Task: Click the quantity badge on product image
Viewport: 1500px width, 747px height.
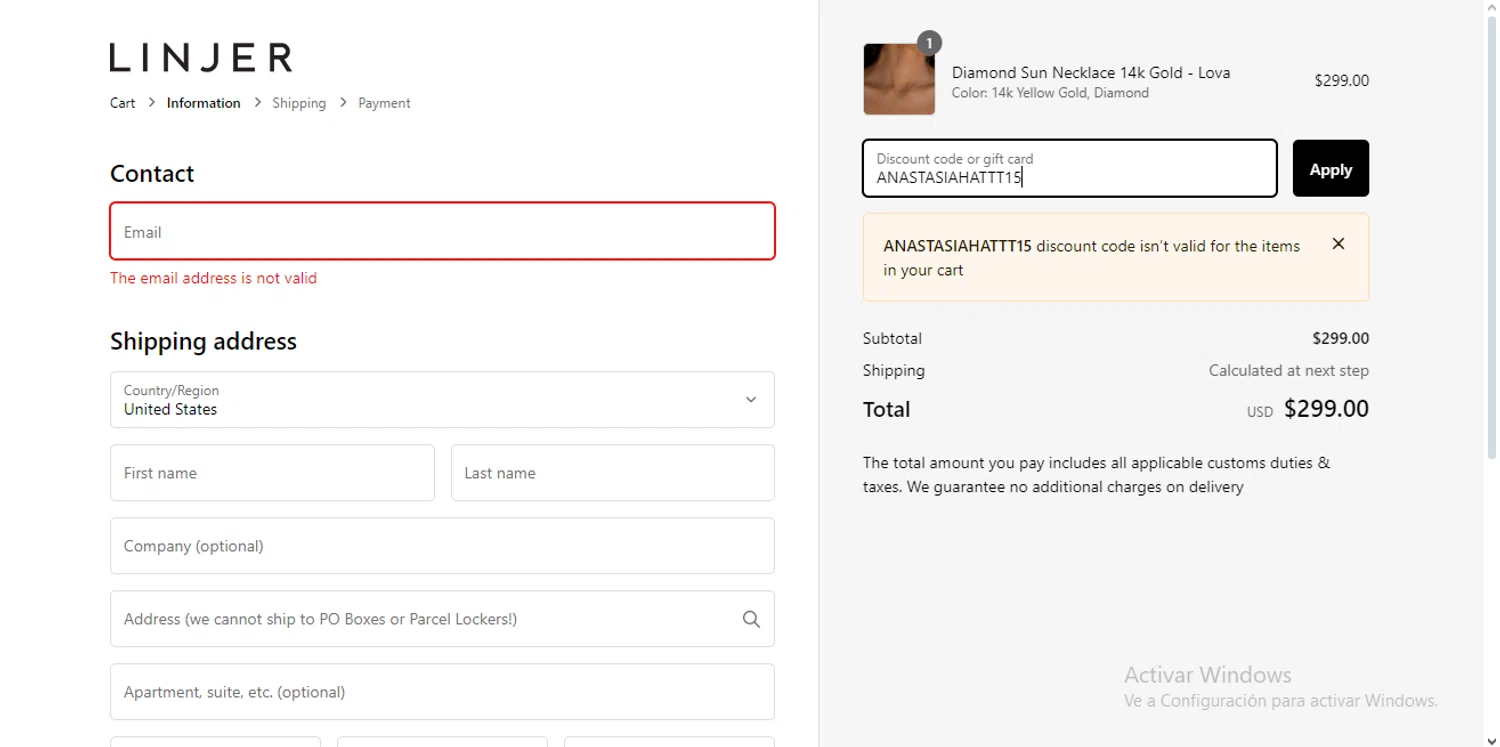Action: pos(929,43)
